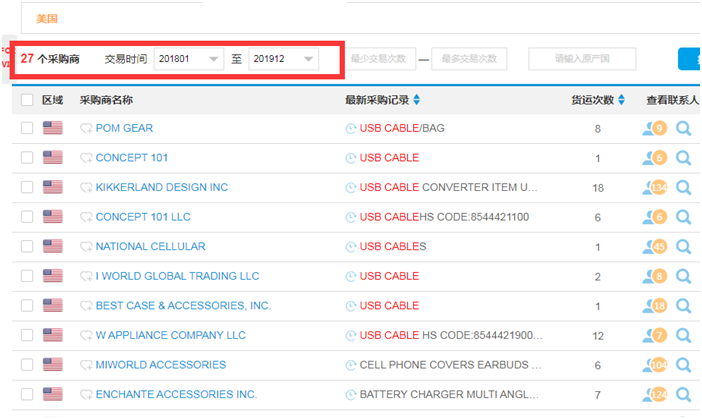Tick the select-all checkbox in the table header
This screenshot has height=419, width=702.
[27, 100]
